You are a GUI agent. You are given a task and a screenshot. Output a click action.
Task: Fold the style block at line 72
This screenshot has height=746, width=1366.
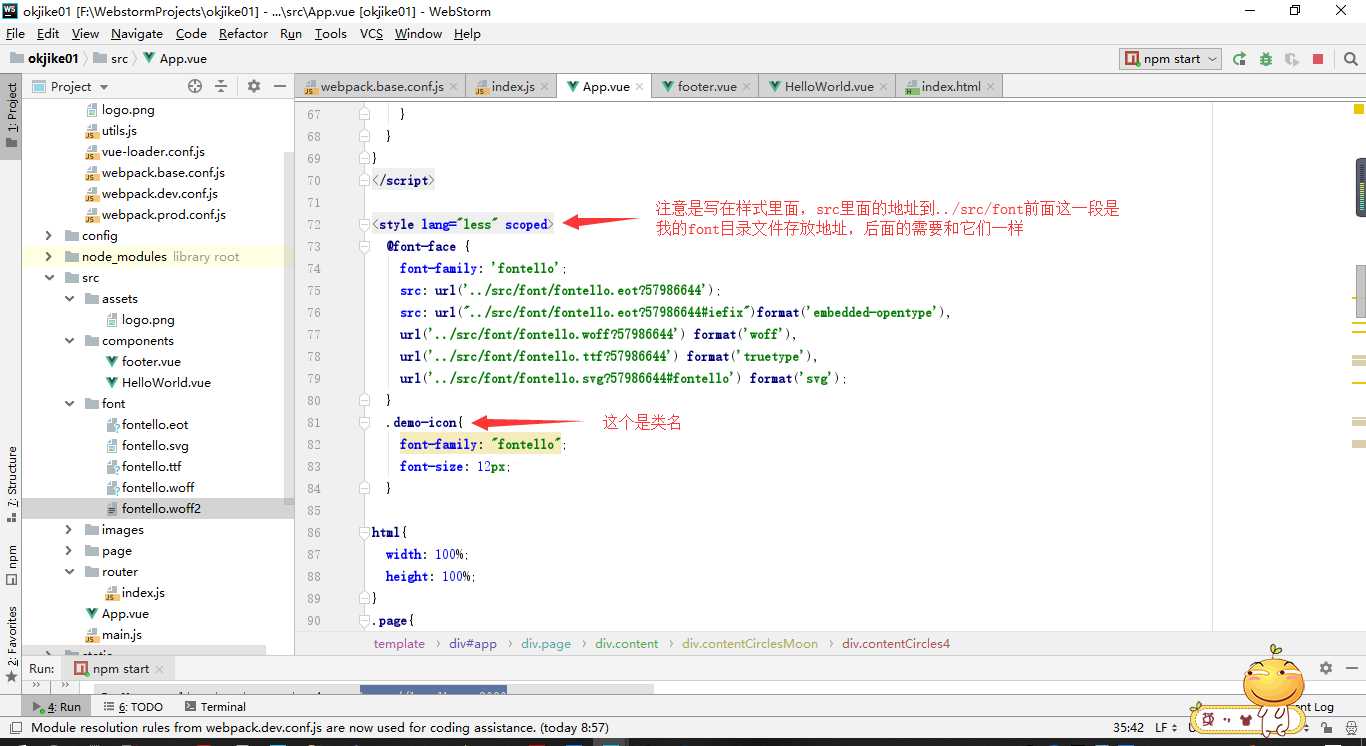(366, 225)
